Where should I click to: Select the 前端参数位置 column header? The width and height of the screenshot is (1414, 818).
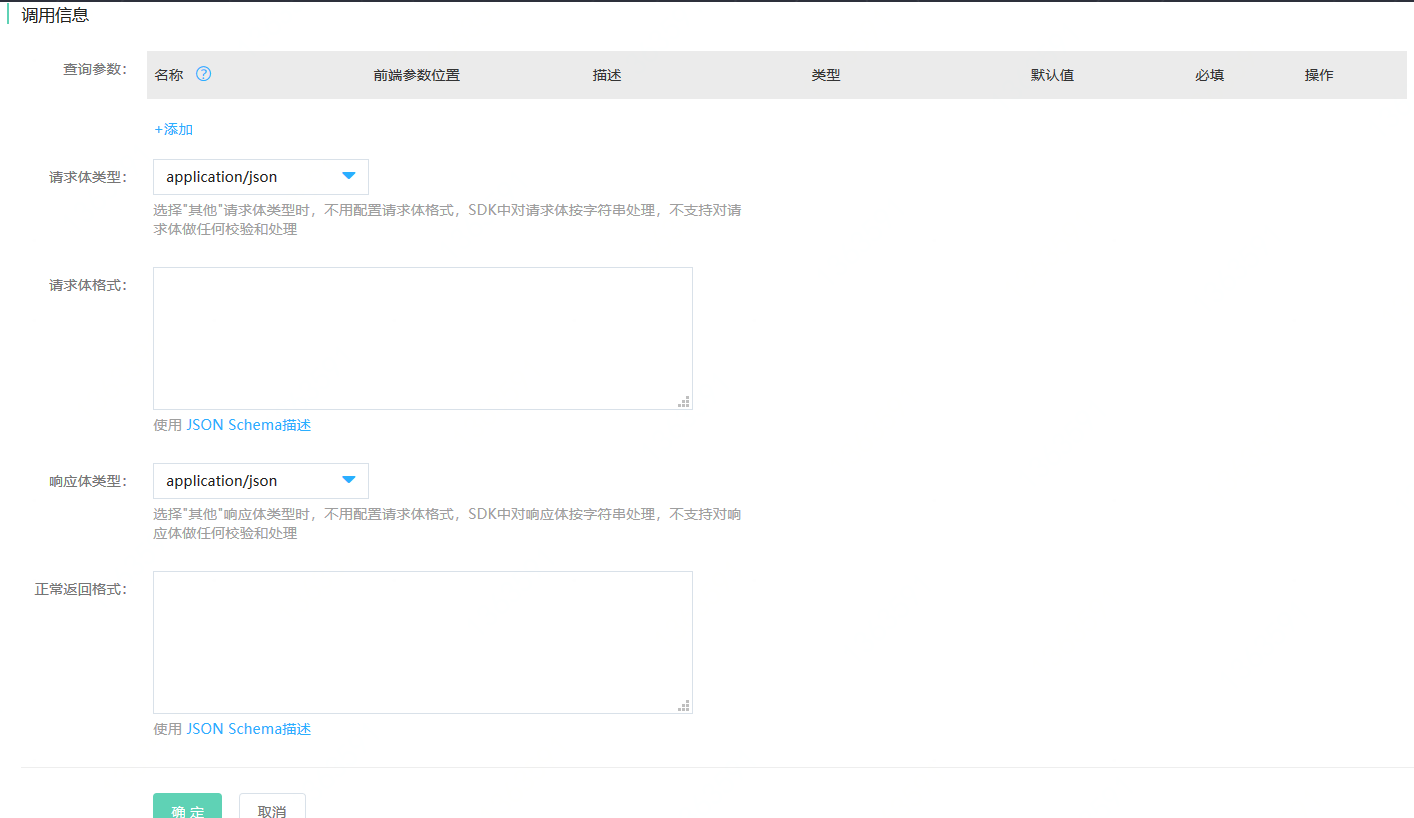pos(416,75)
